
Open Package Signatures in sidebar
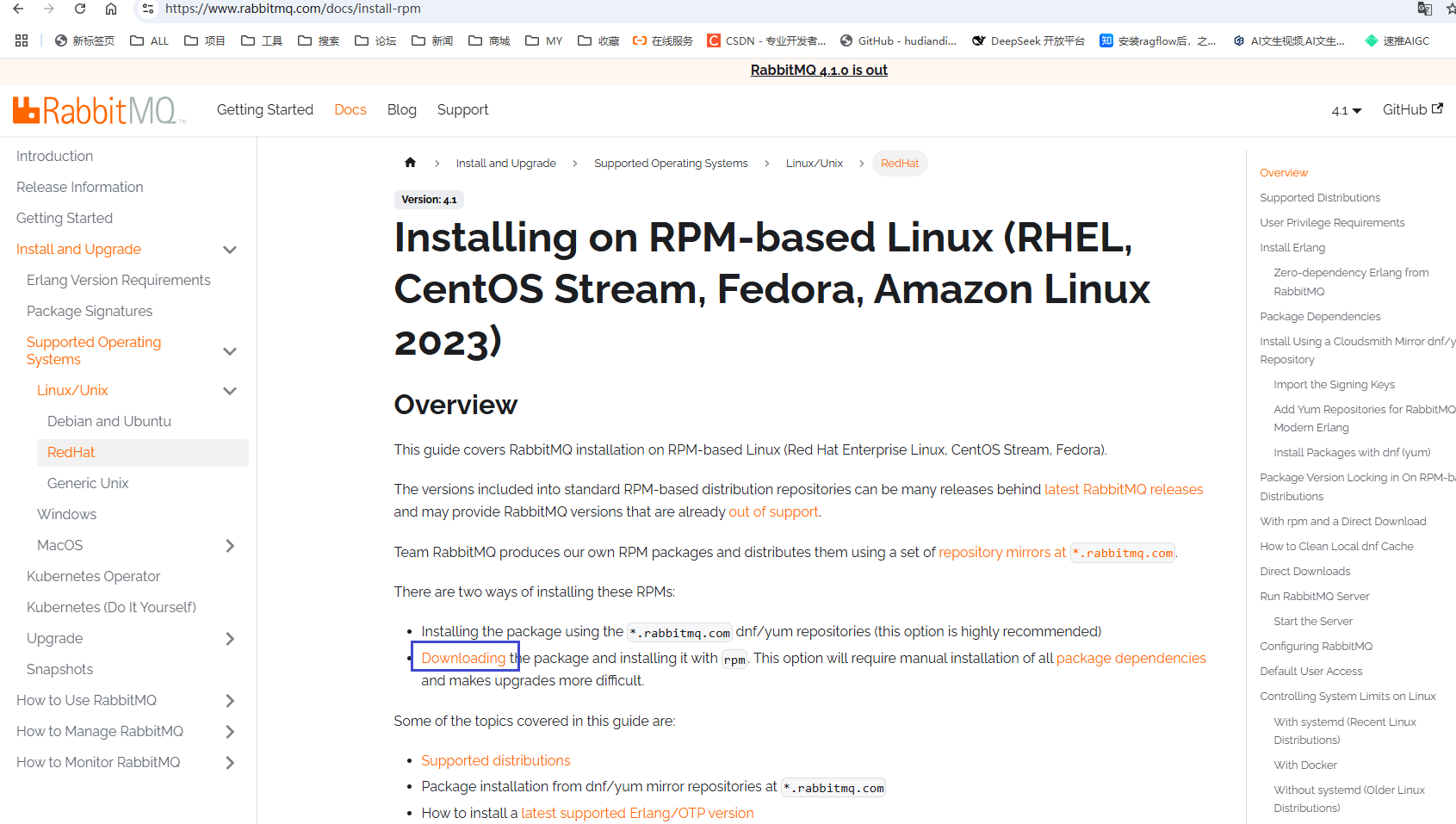[x=90, y=311]
